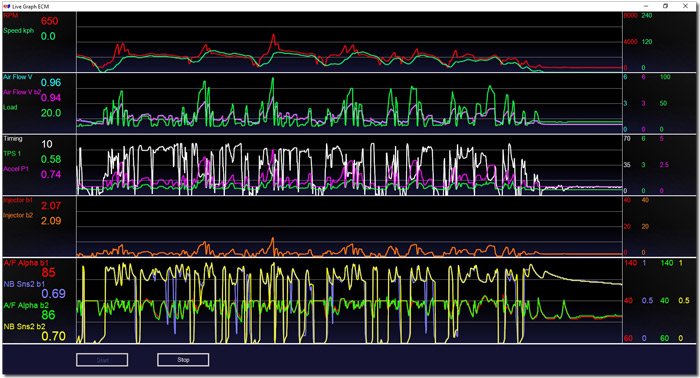700x378 pixels.
Task: Select the Accel P1 label
Action: 16,169
